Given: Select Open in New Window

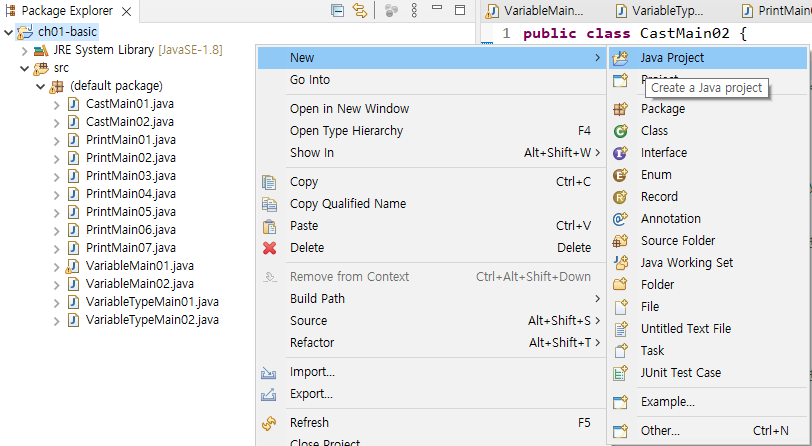Looking at the screenshot, I should [430, 109].
